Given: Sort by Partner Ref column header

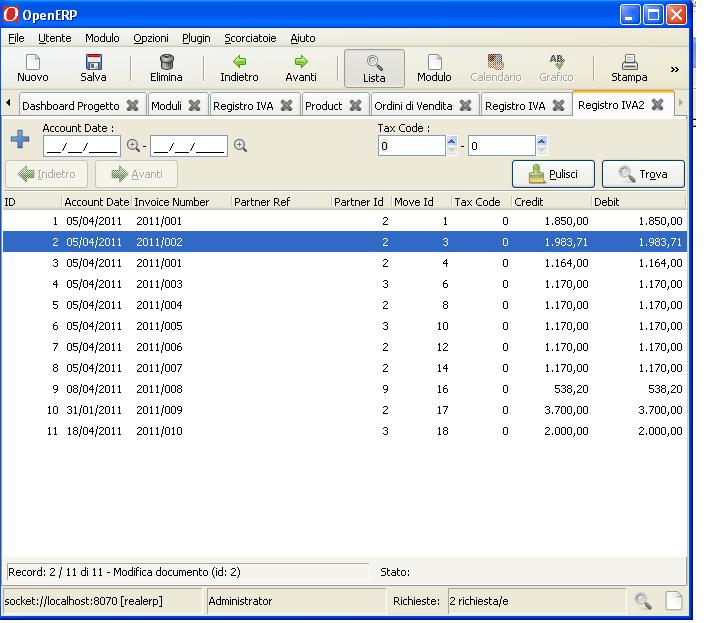Looking at the screenshot, I should tap(281, 202).
